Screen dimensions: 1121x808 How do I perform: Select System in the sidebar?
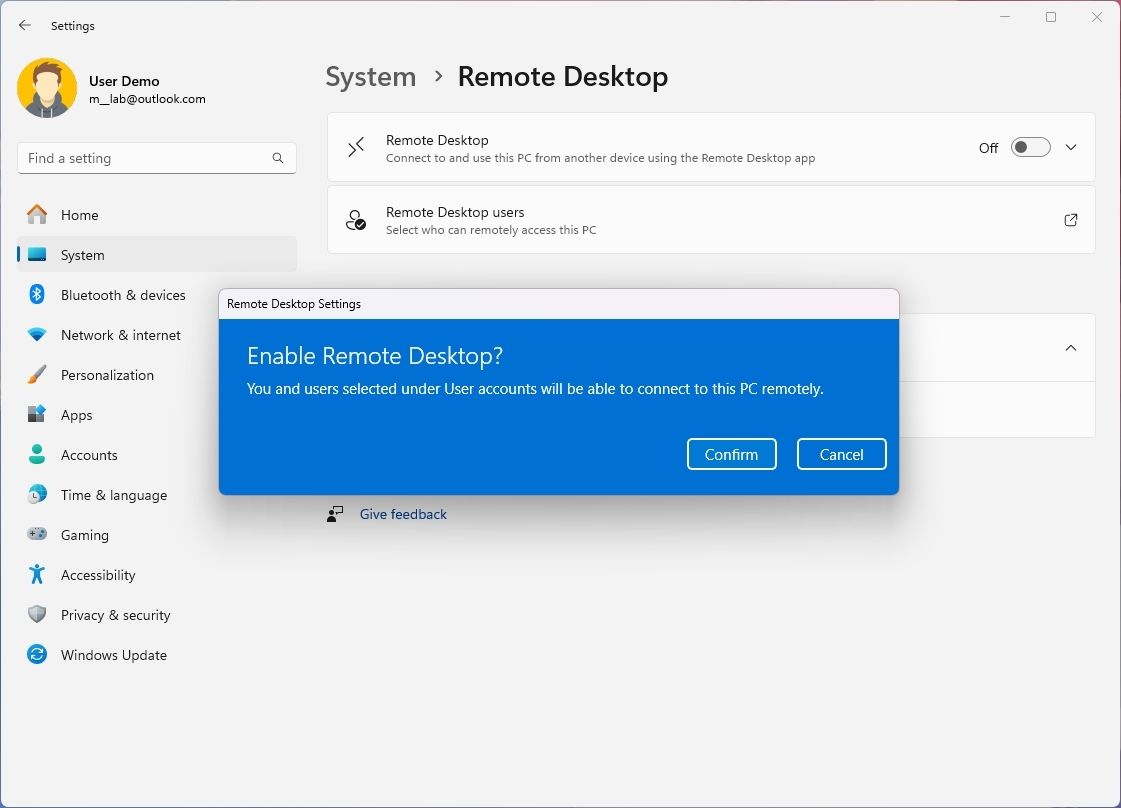pos(83,255)
